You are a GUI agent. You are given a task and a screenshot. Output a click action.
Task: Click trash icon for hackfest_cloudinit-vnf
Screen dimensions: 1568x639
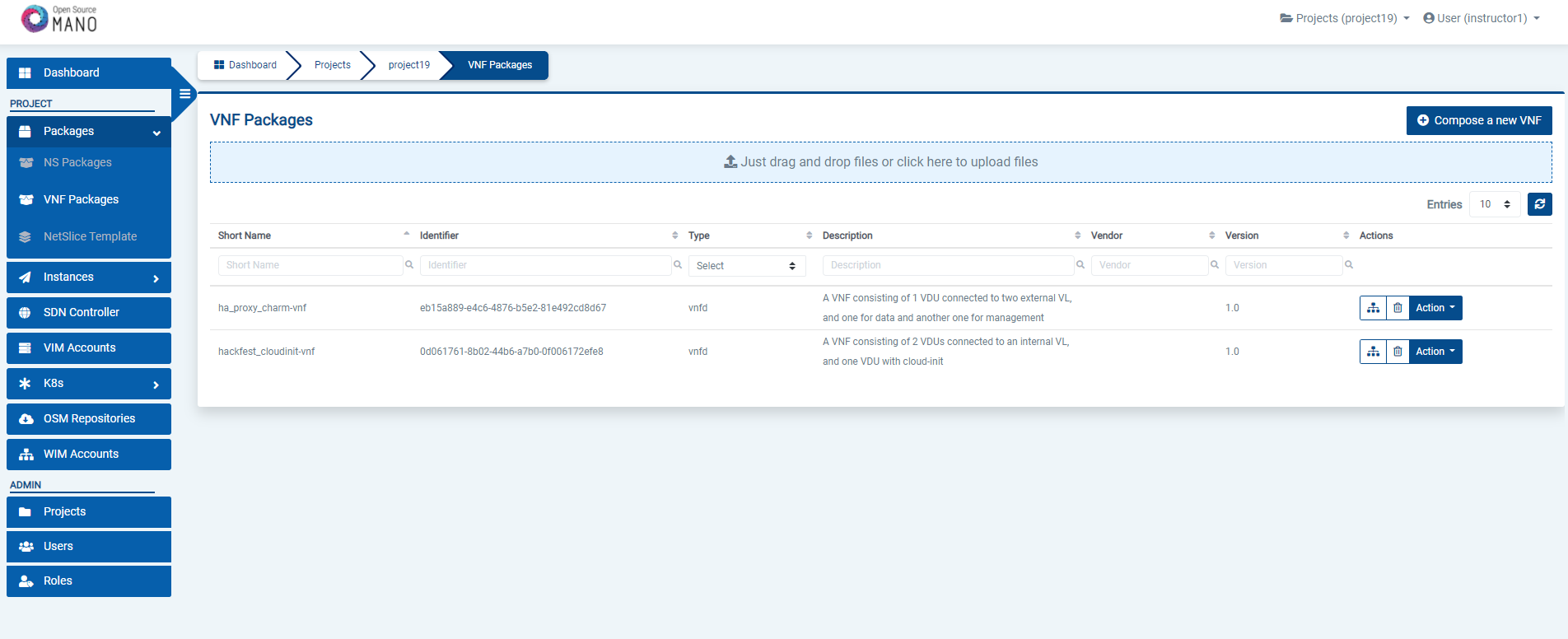(x=1398, y=352)
